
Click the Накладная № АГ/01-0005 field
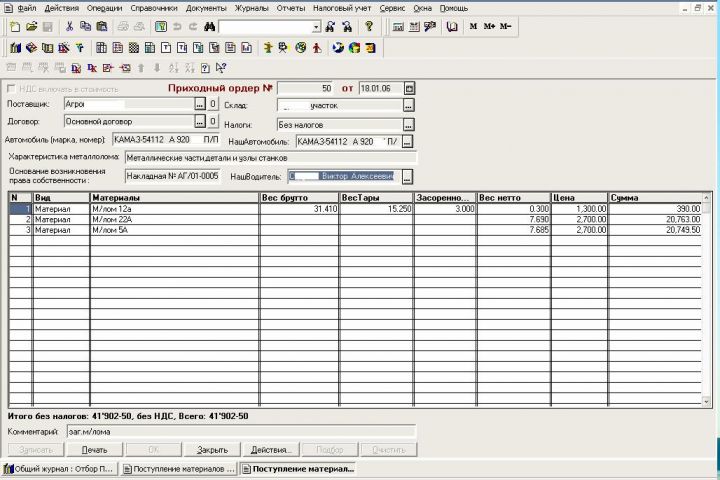pos(172,176)
